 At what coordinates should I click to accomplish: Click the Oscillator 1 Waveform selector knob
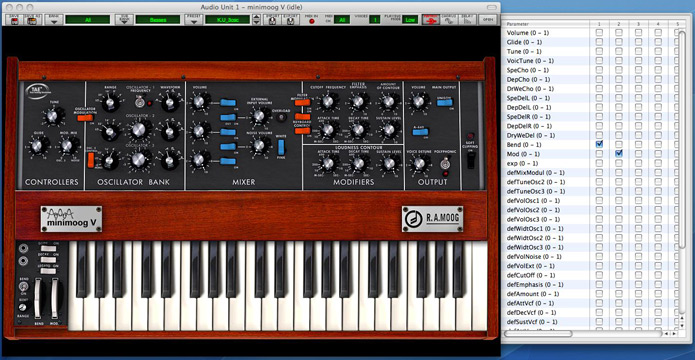click(x=169, y=103)
